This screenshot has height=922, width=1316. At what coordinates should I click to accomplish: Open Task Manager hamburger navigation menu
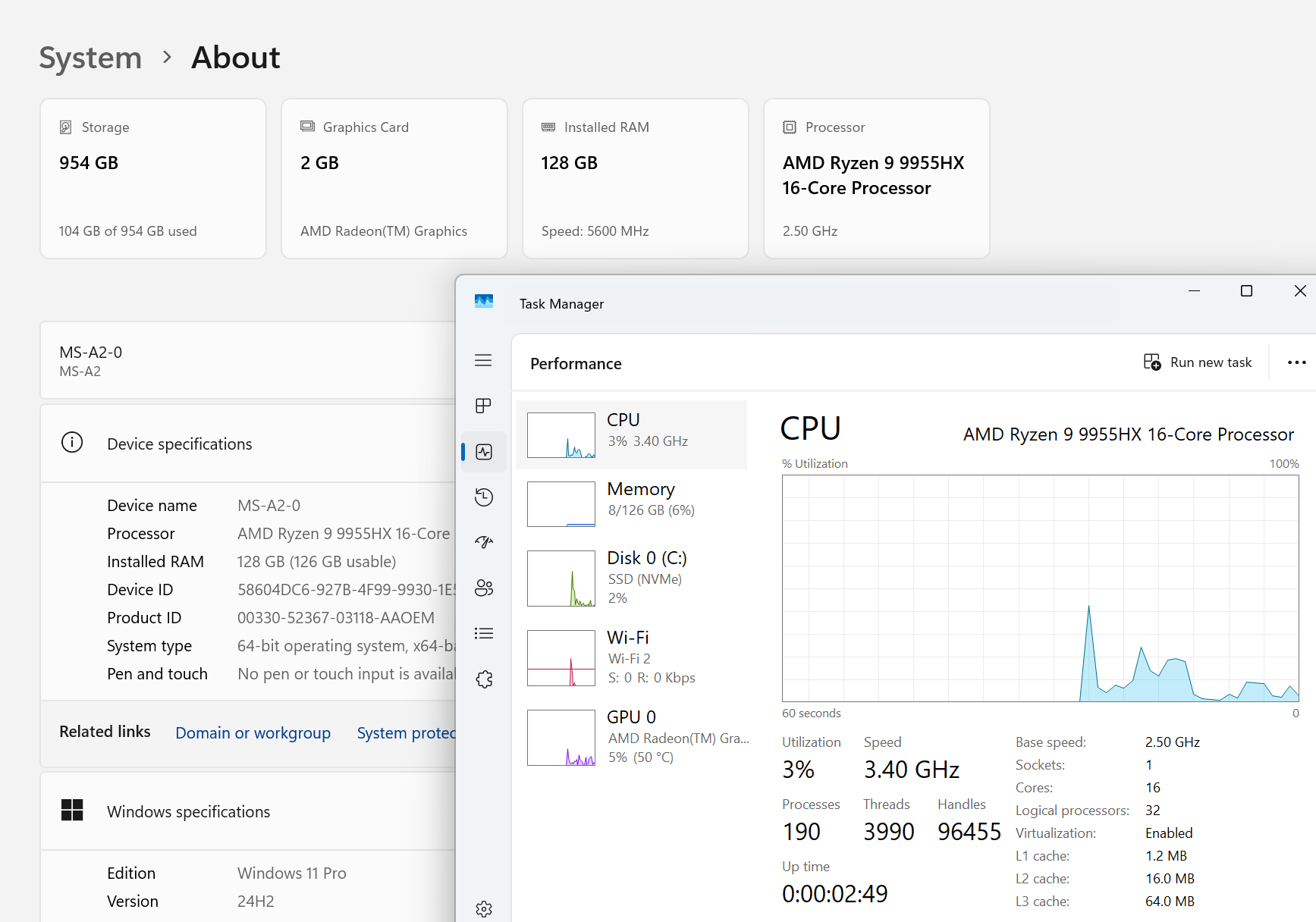click(483, 360)
